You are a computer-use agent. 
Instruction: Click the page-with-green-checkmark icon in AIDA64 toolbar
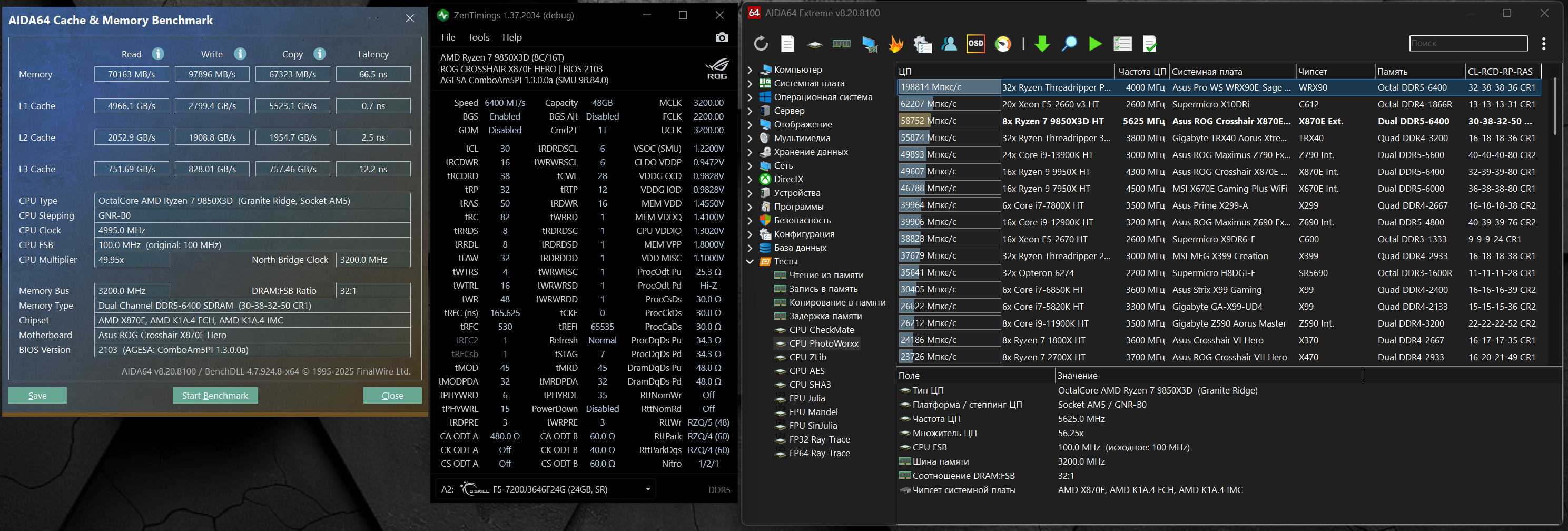tap(1150, 44)
